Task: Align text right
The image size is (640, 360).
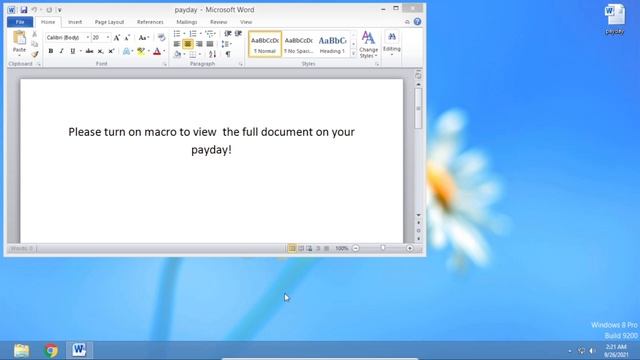Action: point(199,44)
